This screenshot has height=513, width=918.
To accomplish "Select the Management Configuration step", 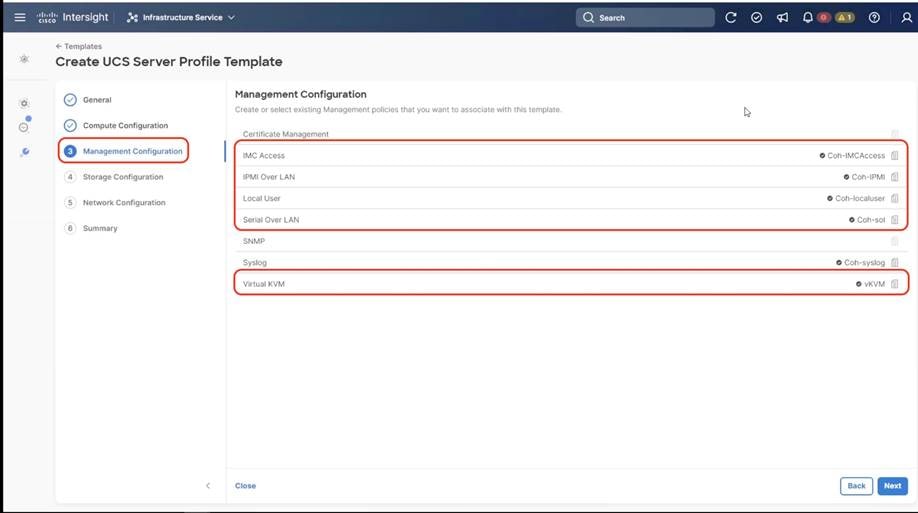I will [124, 151].
